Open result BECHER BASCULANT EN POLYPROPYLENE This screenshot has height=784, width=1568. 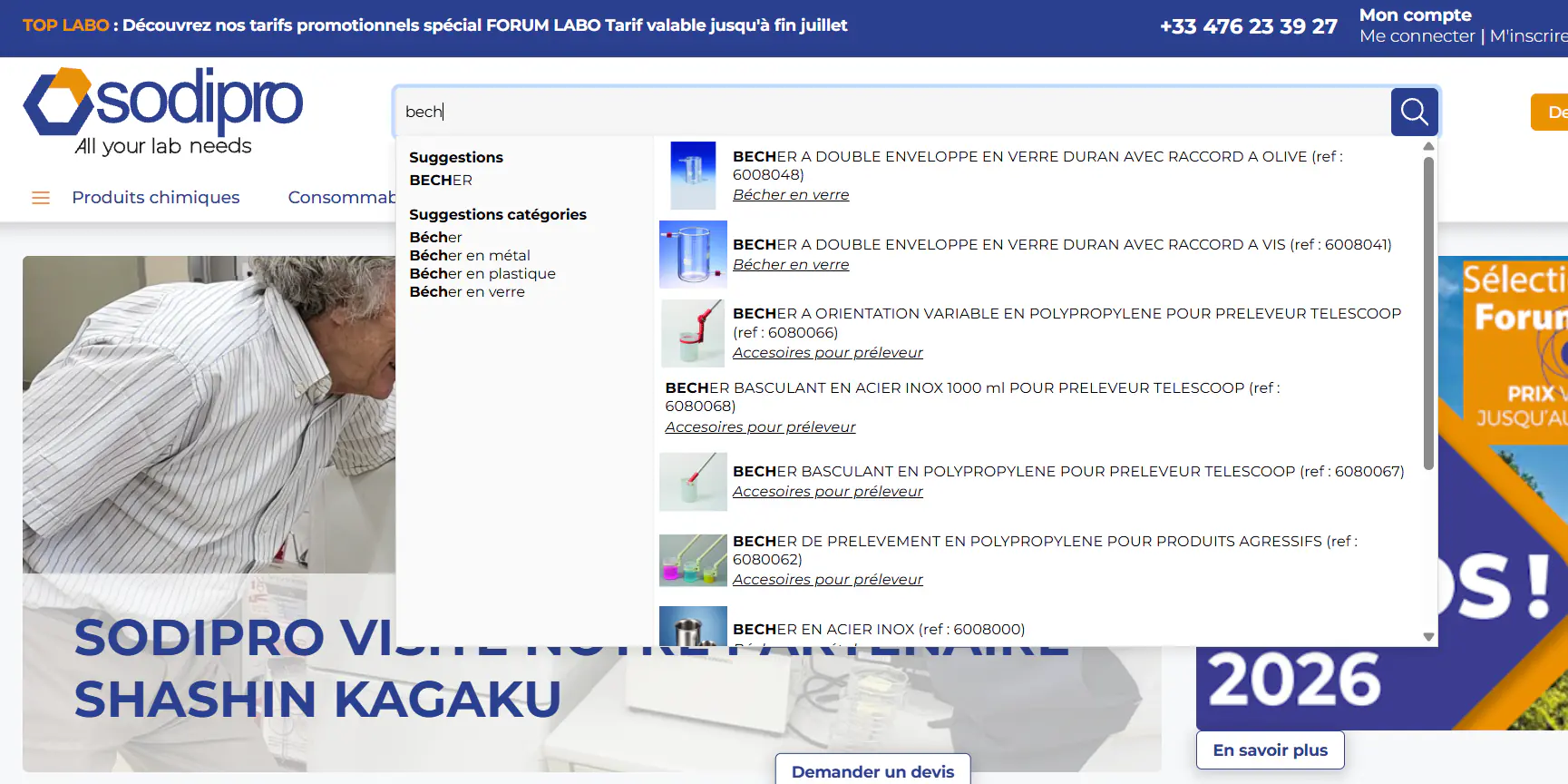point(1068,471)
